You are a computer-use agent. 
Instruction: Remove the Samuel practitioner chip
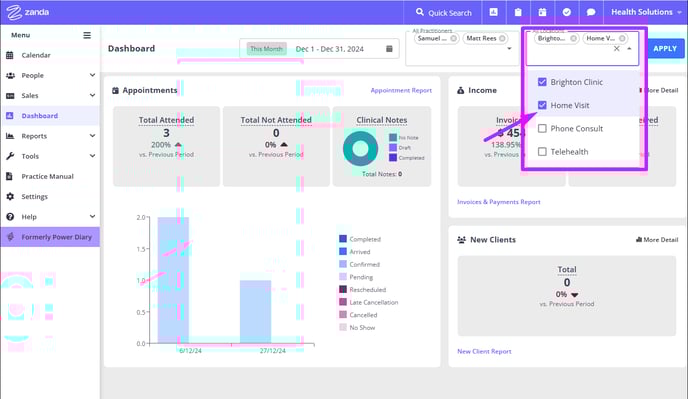coord(454,38)
